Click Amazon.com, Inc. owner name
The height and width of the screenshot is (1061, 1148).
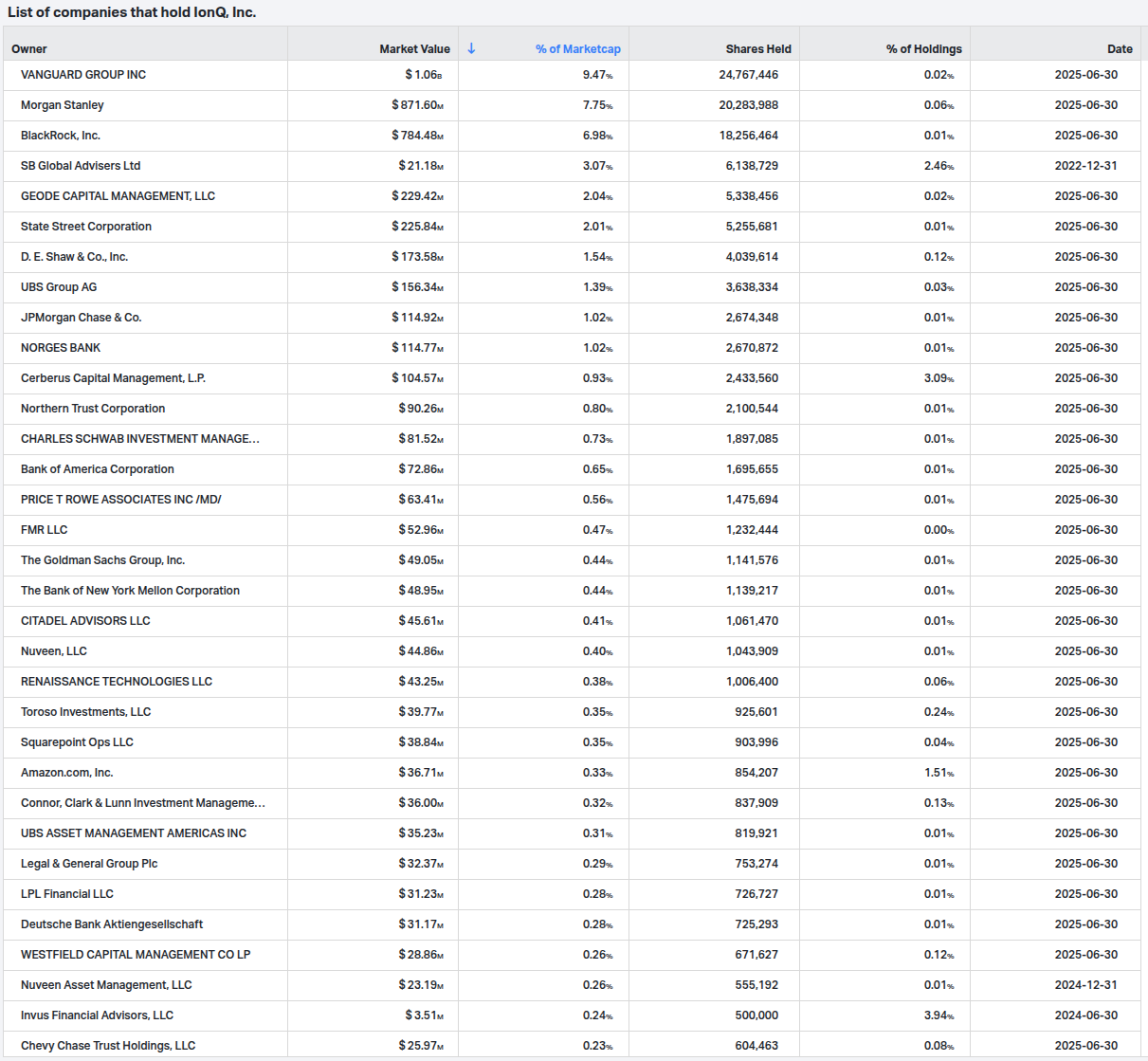tap(67, 773)
